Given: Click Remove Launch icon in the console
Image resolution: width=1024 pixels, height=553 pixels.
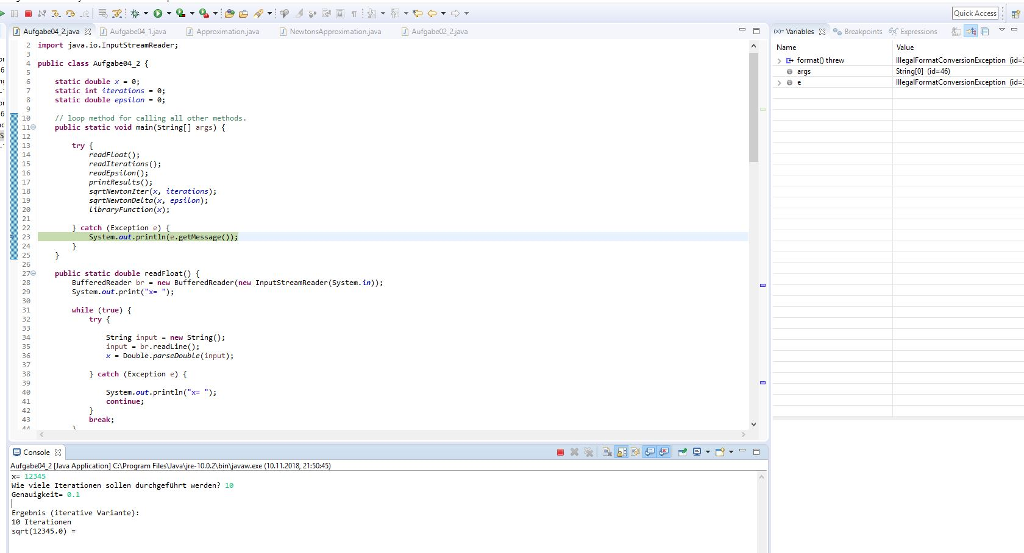Looking at the screenshot, I should 574,452.
